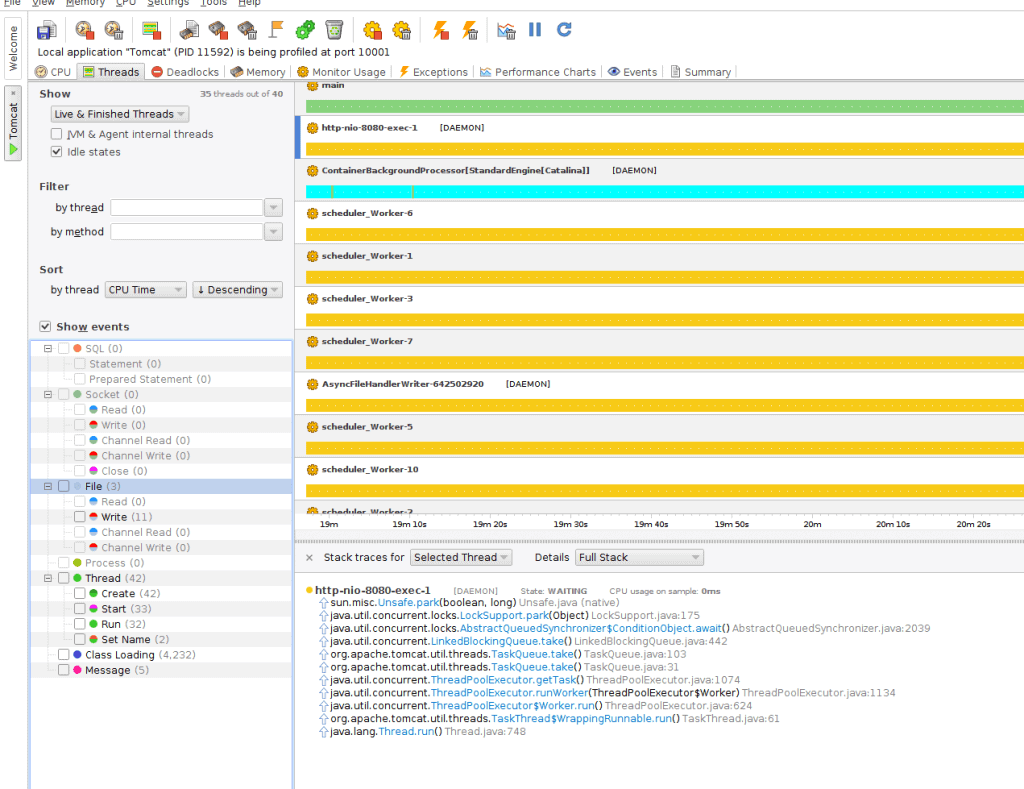Image resolution: width=1024 pixels, height=789 pixels.
Task: Uncheck the Show events checkbox
Action: pos(44,326)
